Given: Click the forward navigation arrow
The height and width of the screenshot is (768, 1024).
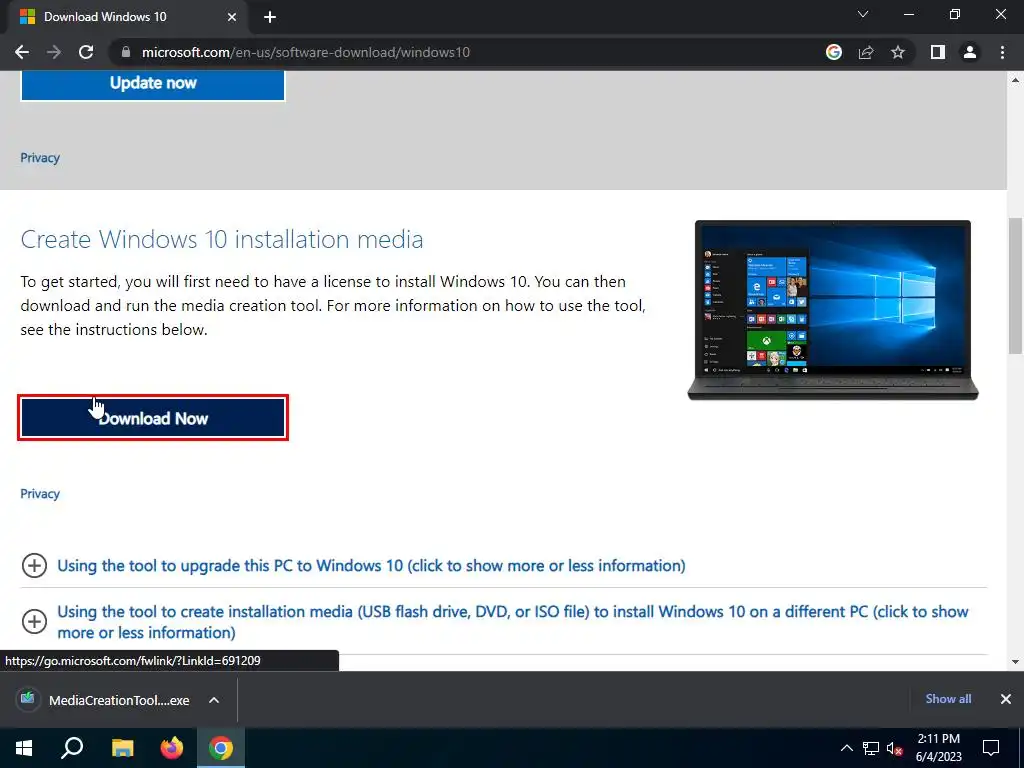Looking at the screenshot, I should (54, 52).
